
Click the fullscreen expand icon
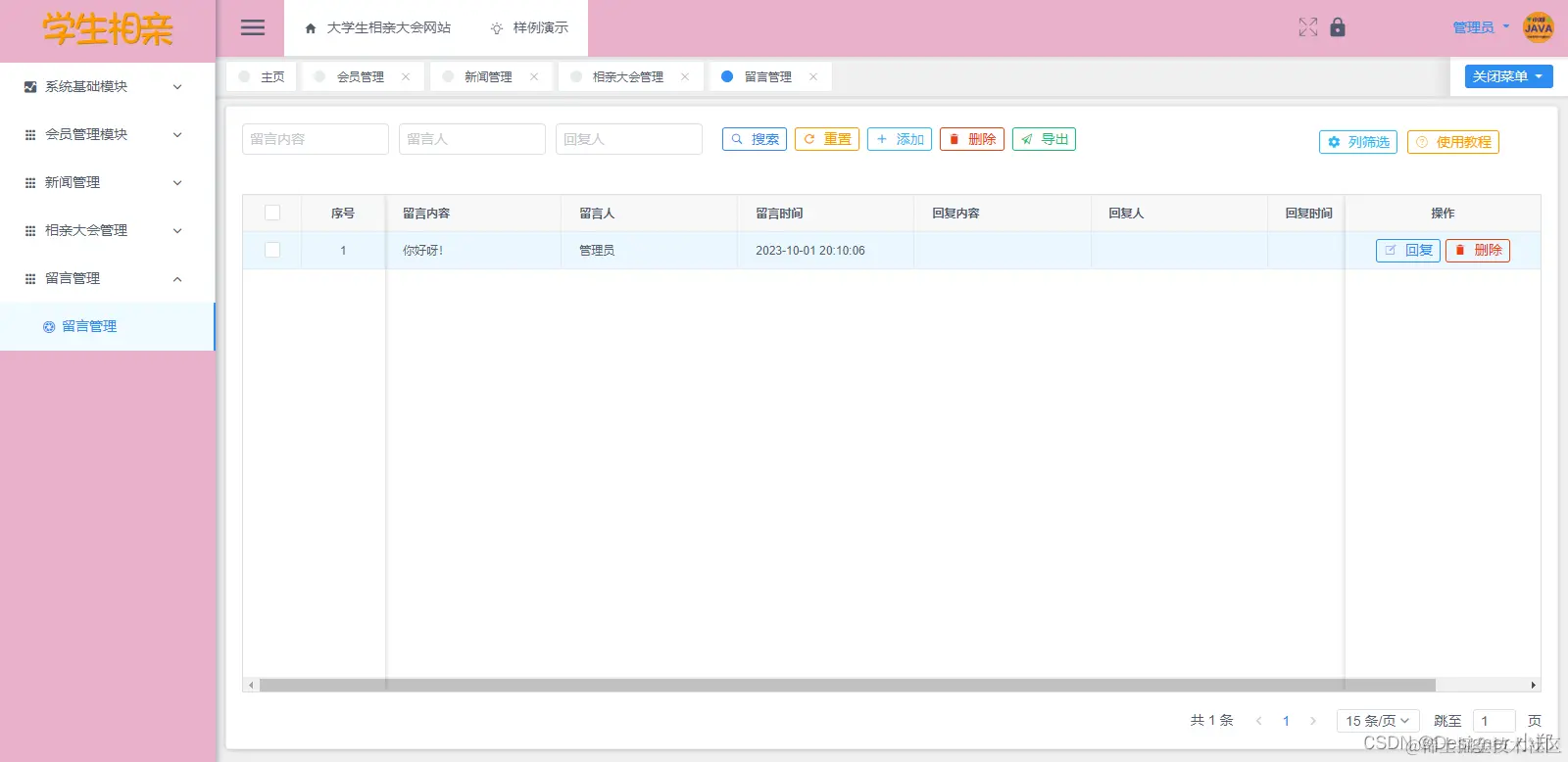click(x=1308, y=27)
